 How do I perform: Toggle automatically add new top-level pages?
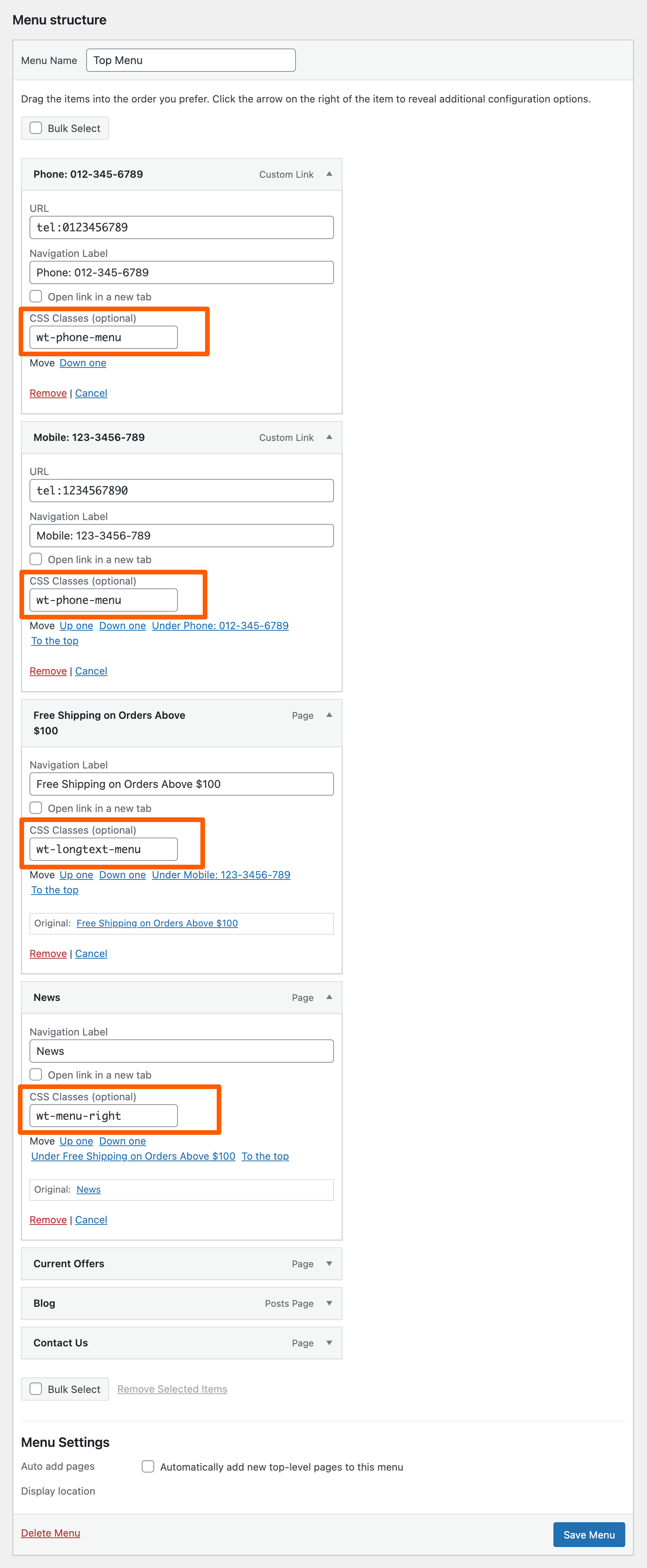[x=148, y=1466]
